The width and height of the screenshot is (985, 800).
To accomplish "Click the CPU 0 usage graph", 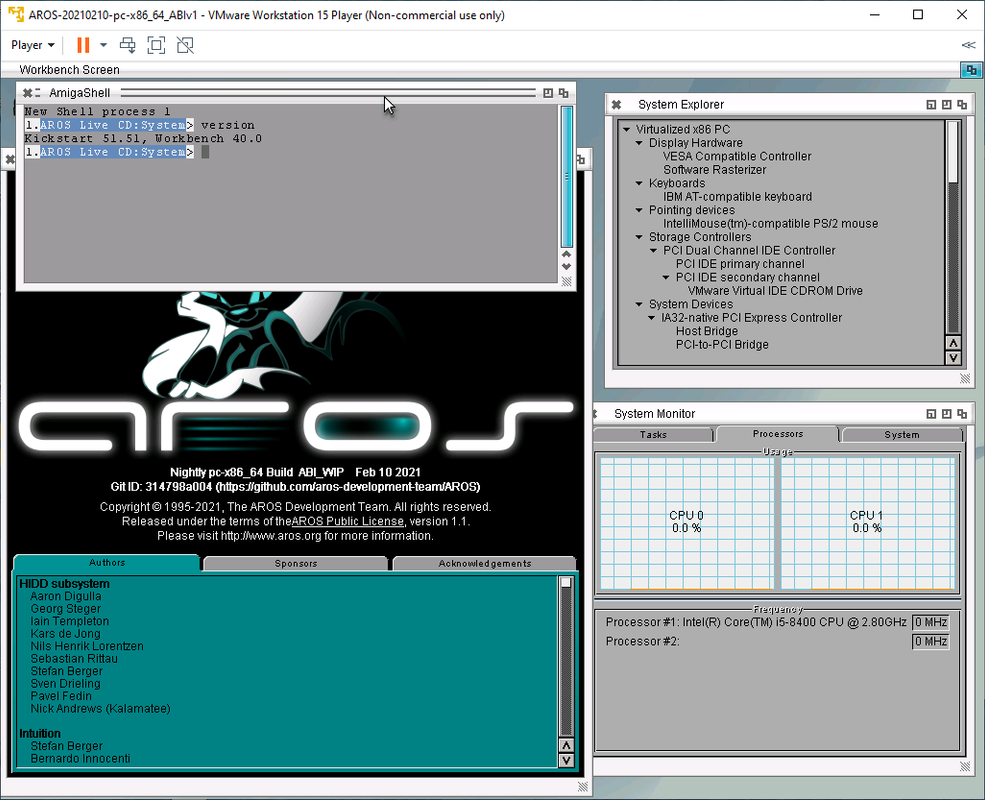I will pos(687,523).
